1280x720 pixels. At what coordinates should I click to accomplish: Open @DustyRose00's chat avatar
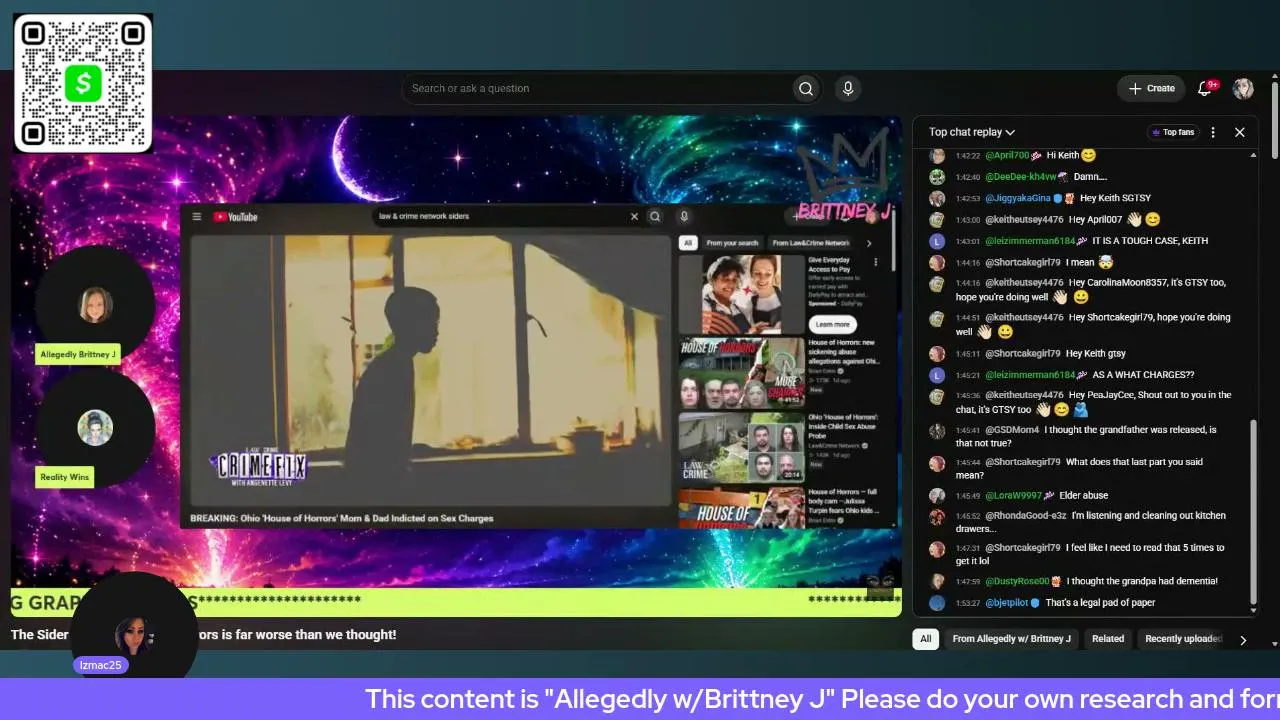[x=937, y=581]
